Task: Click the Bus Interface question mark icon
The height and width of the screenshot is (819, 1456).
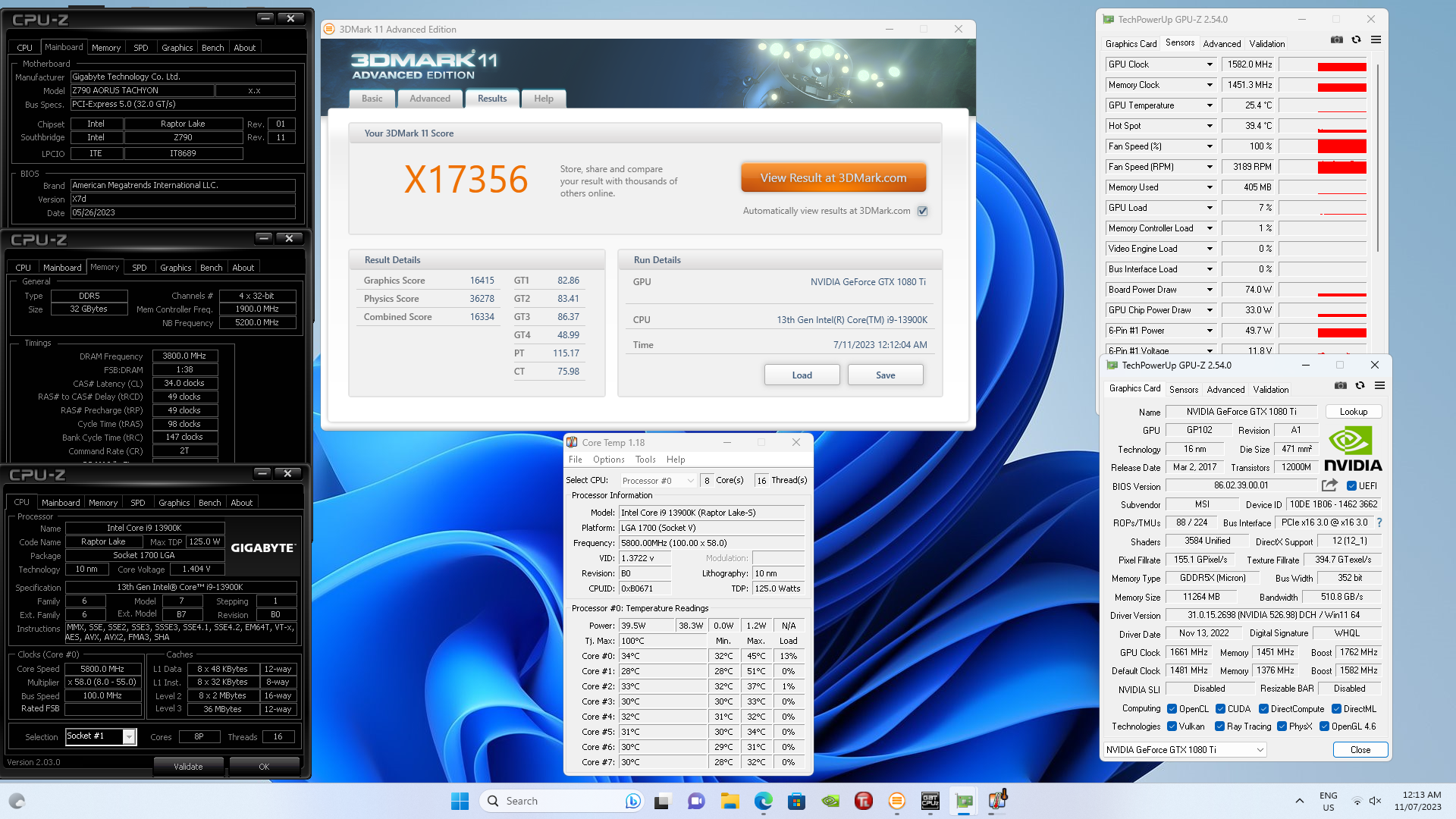Action: 1379,522
